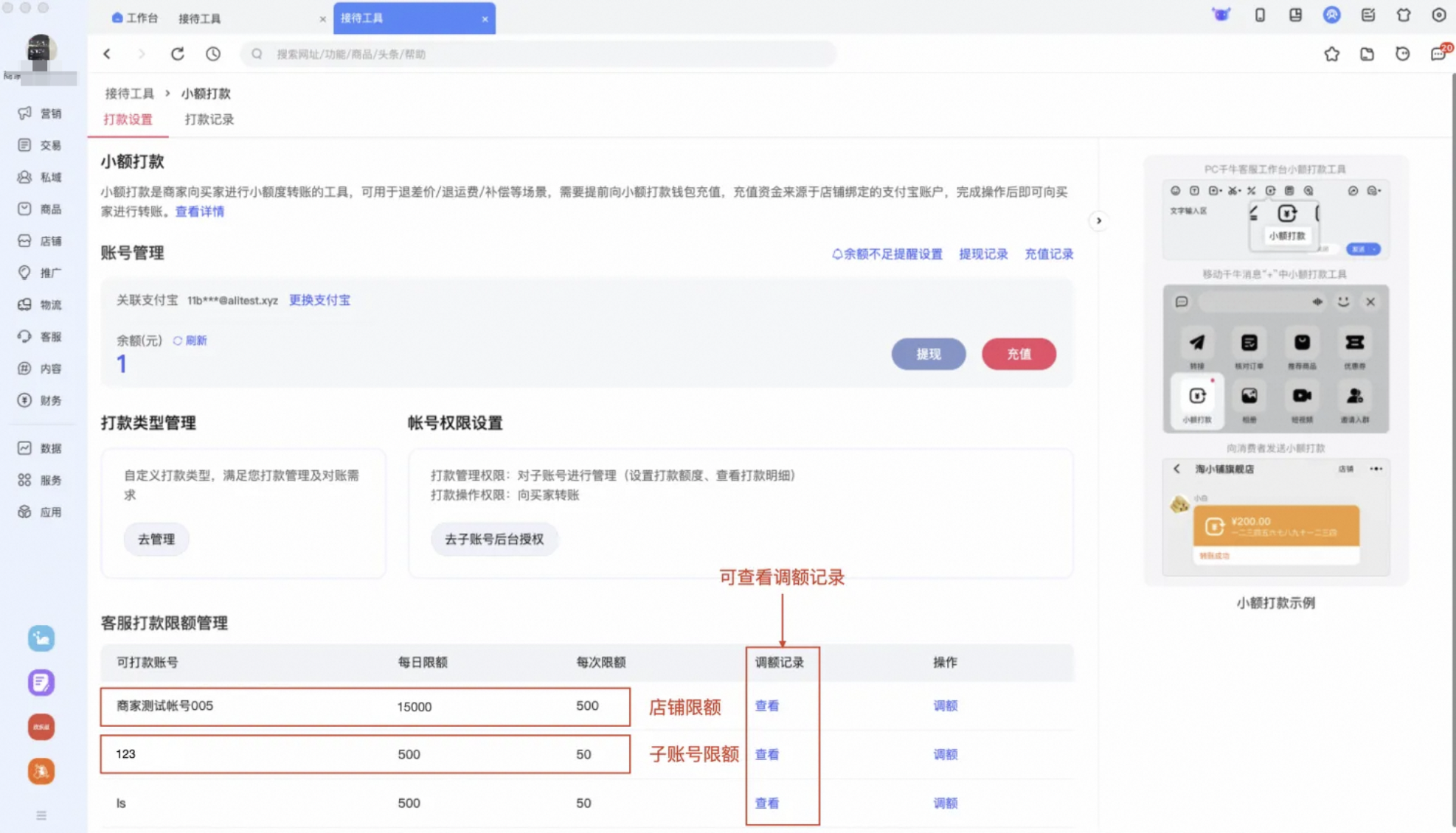The image size is (1456, 833).
Task: Select the 打款记录 tab
Action: click(x=209, y=119)
